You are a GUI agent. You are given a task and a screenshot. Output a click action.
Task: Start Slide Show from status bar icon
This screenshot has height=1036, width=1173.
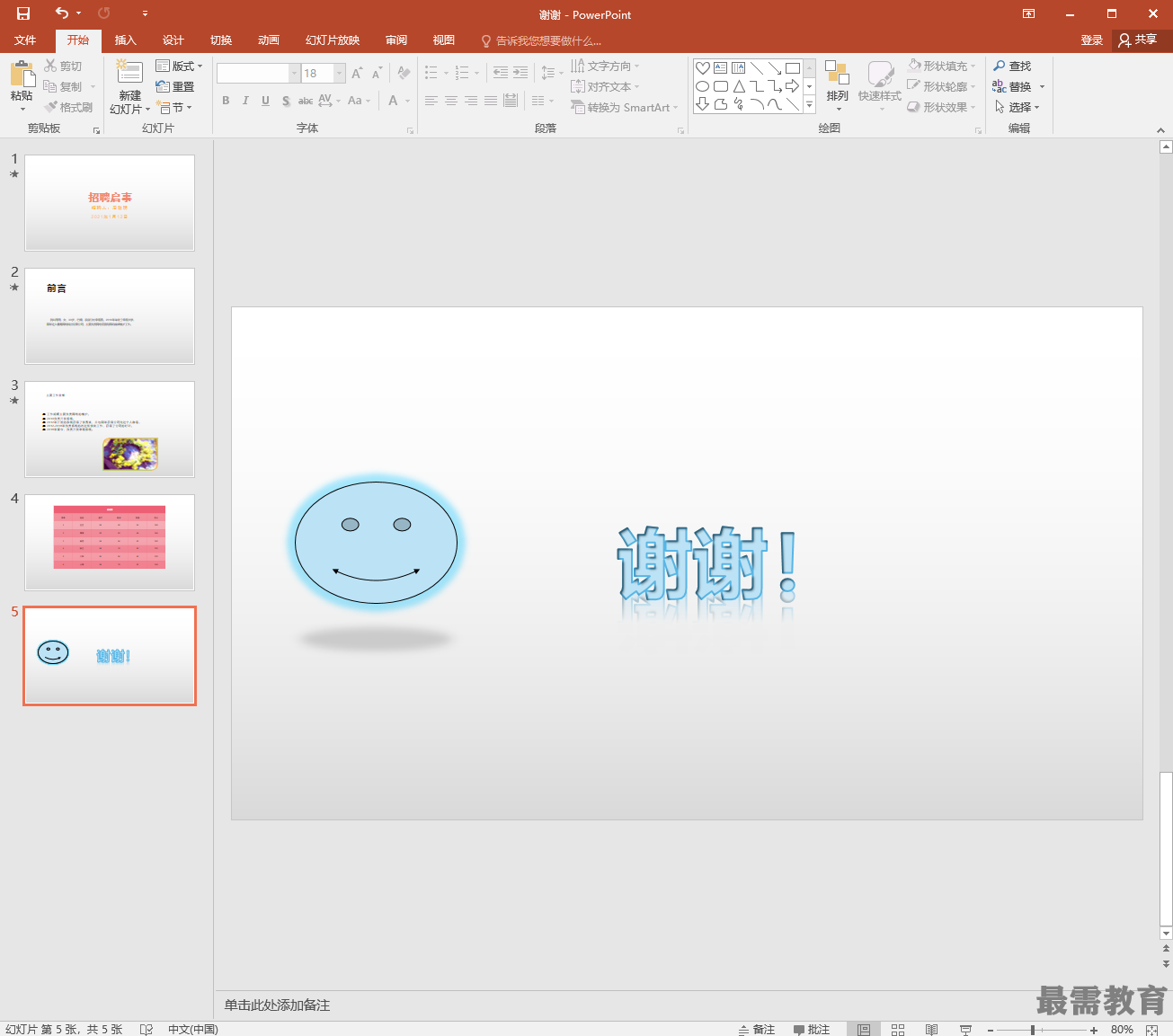[965, 1030]
